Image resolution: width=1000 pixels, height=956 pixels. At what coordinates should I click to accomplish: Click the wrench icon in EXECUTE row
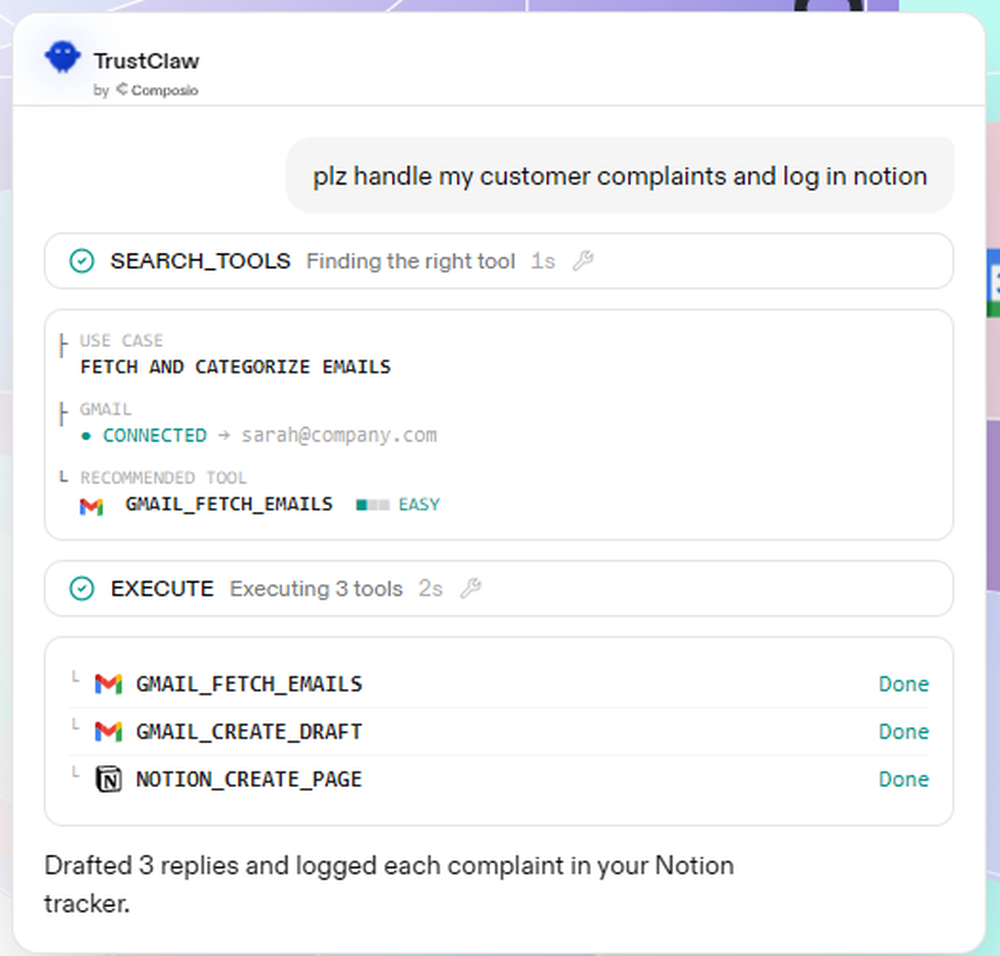(471, 588)
